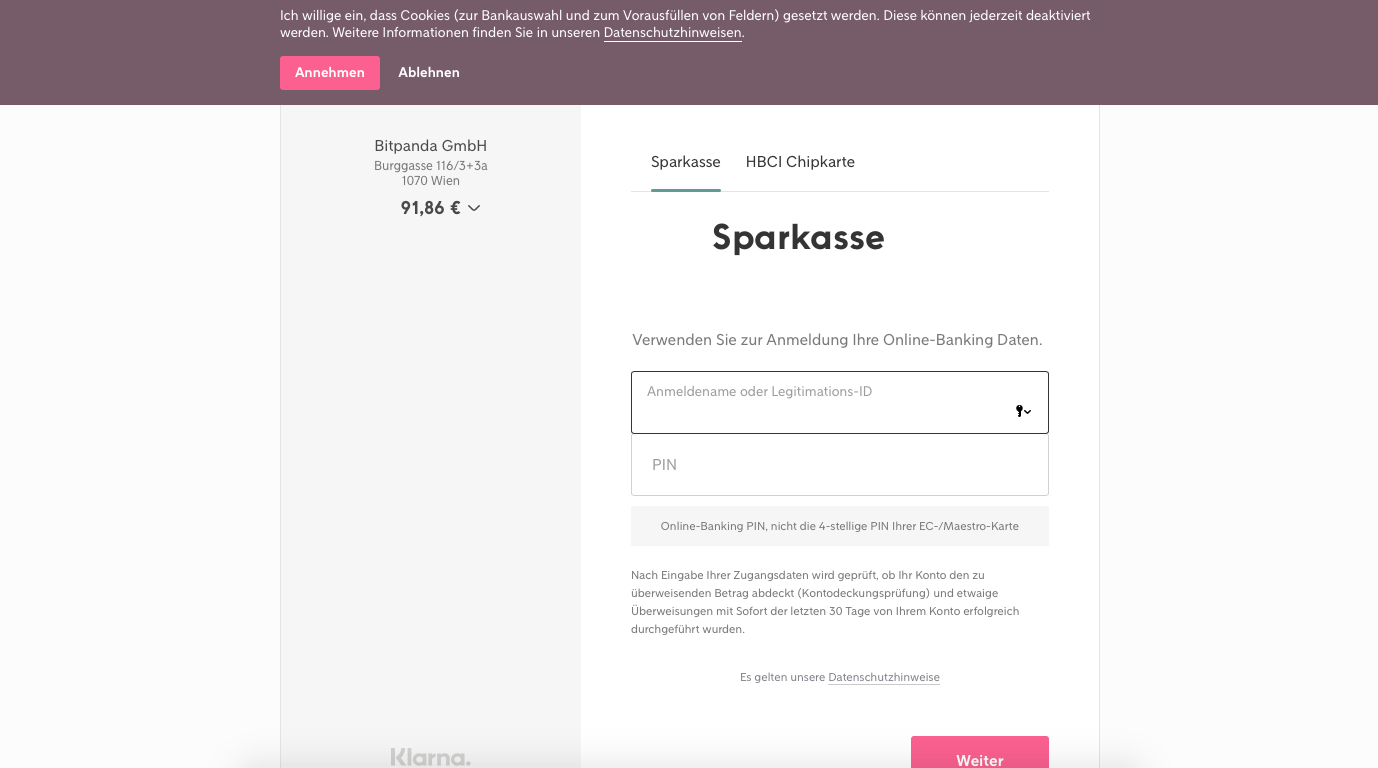Click the Kontodeckungsprüfung information paragraph

pos(825,602)
